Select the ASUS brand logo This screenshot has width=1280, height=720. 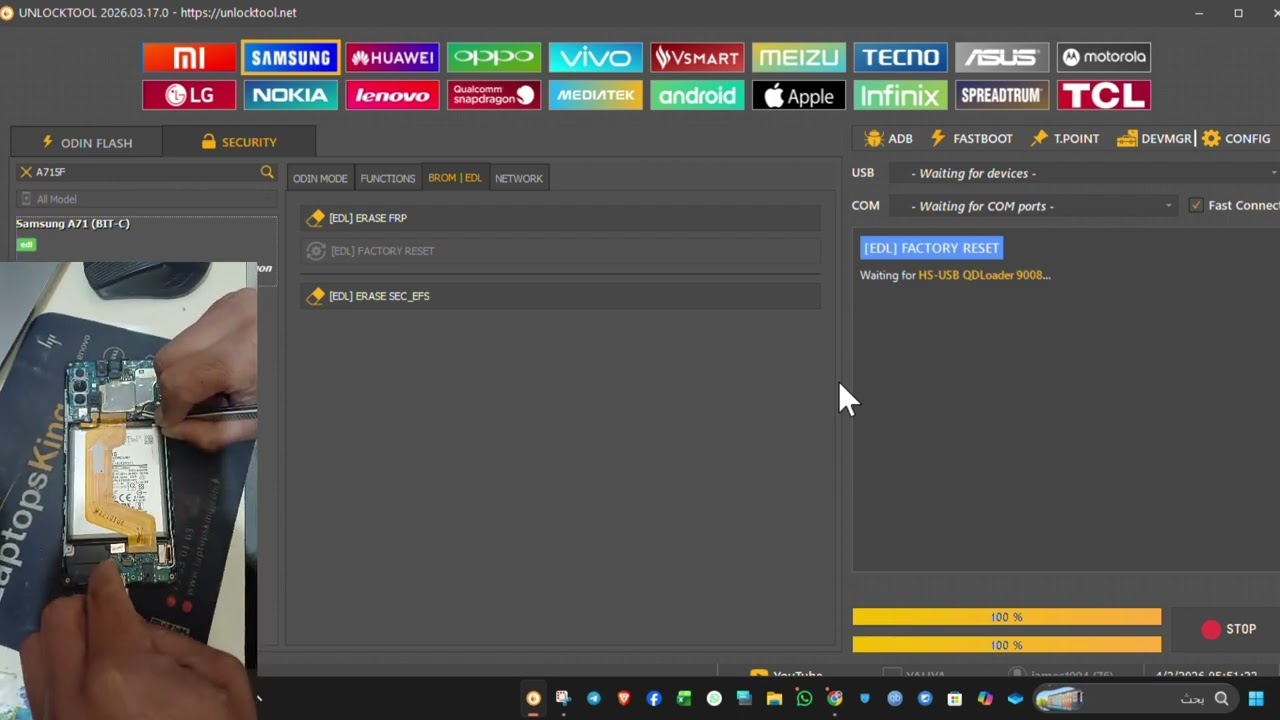pyautogui.click(x=1001, y=57)
